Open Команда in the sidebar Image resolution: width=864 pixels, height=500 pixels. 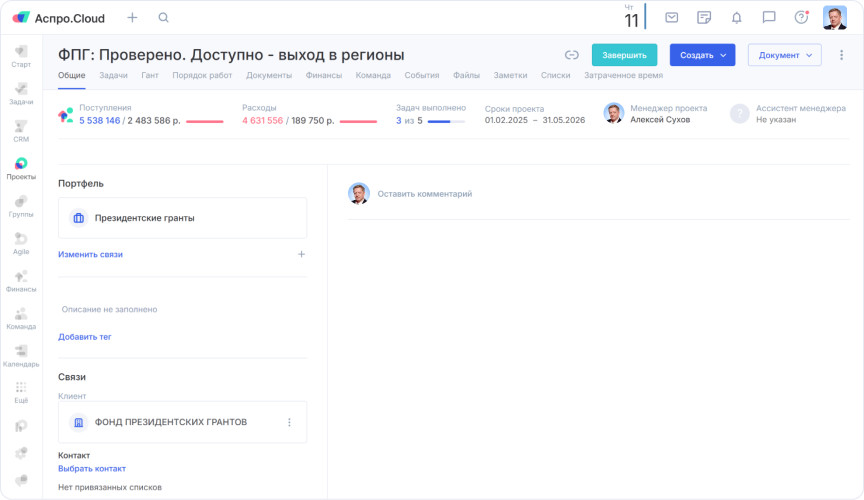pyautogui.click(x=21, y=319)
